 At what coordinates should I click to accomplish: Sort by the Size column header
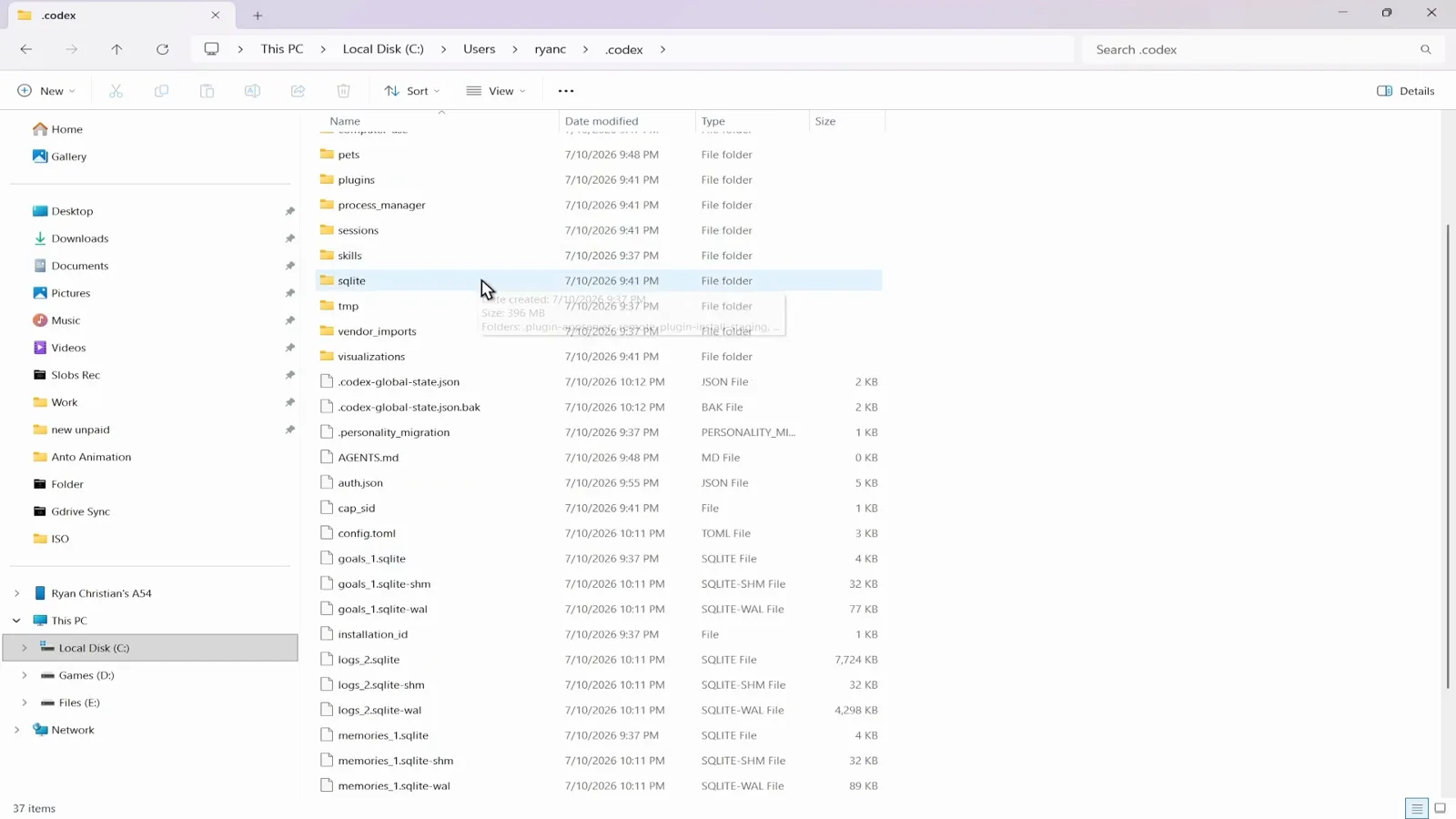click(825, 121)
